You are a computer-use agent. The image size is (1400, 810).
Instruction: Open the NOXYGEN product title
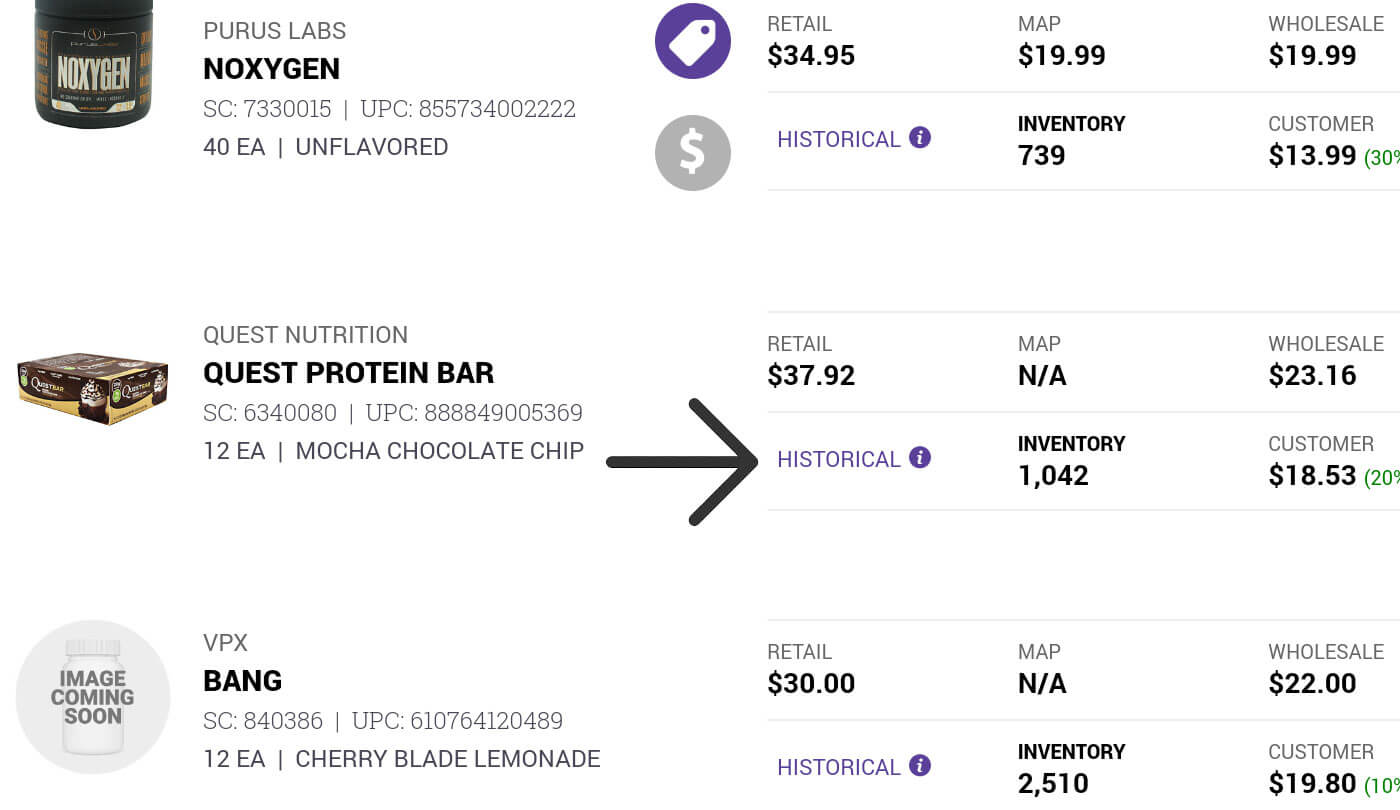point(271,69)
